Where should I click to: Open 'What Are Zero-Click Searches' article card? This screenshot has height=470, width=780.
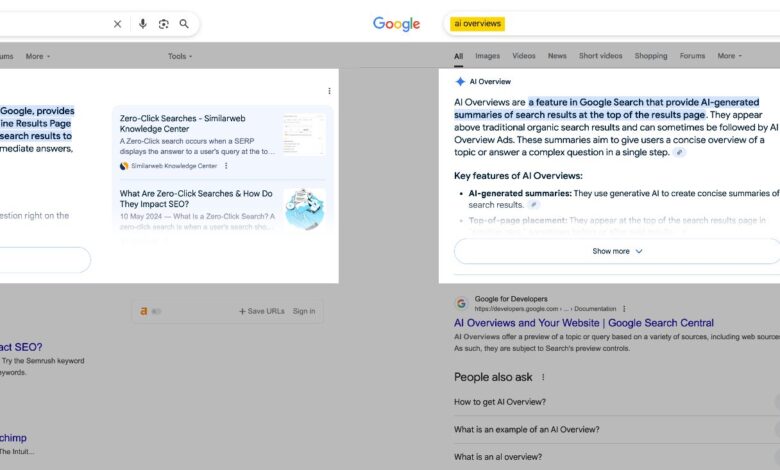[x=222, y=210]
